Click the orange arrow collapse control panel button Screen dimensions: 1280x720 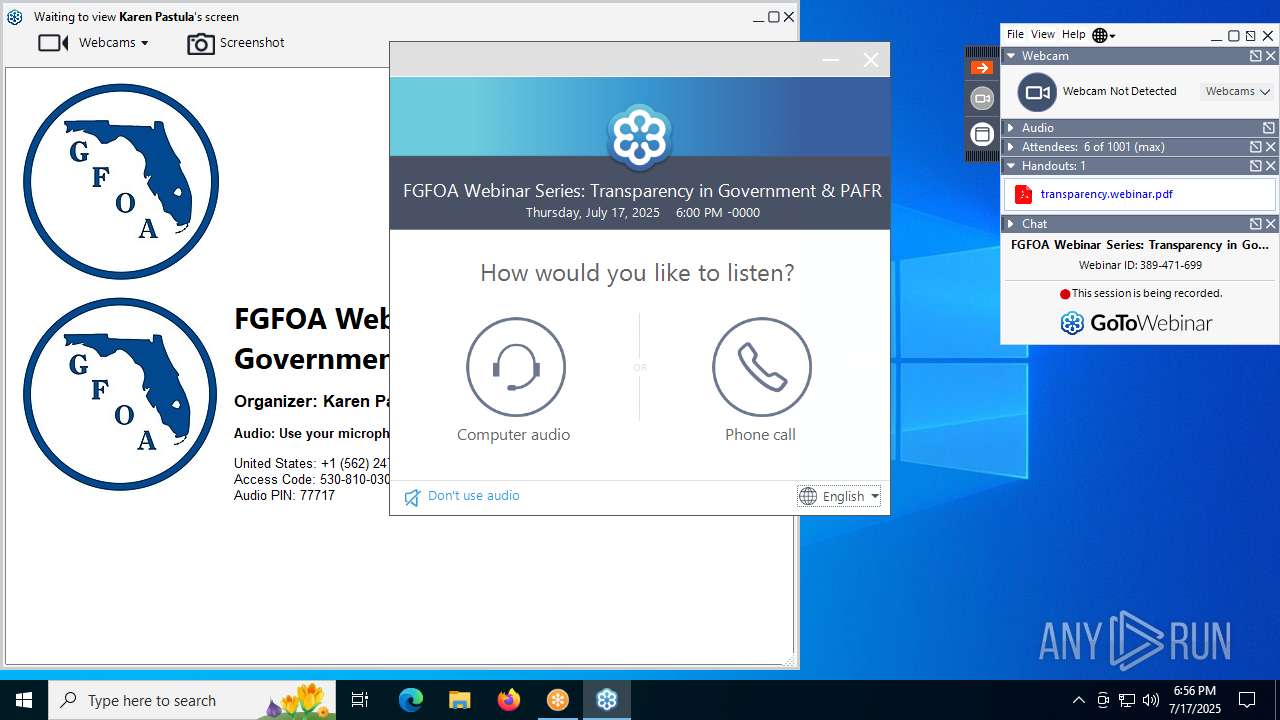pyautogui.click(x=982, y=68)
